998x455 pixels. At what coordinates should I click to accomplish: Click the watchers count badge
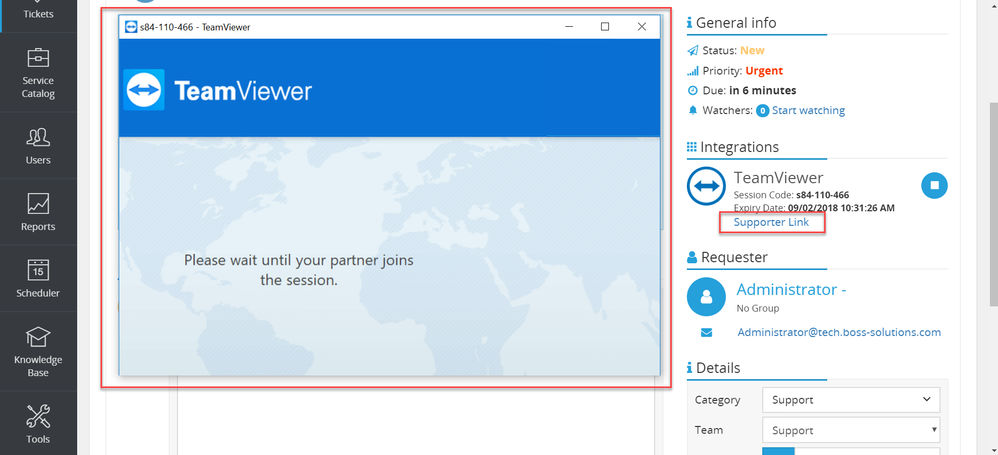coord(763,111)
